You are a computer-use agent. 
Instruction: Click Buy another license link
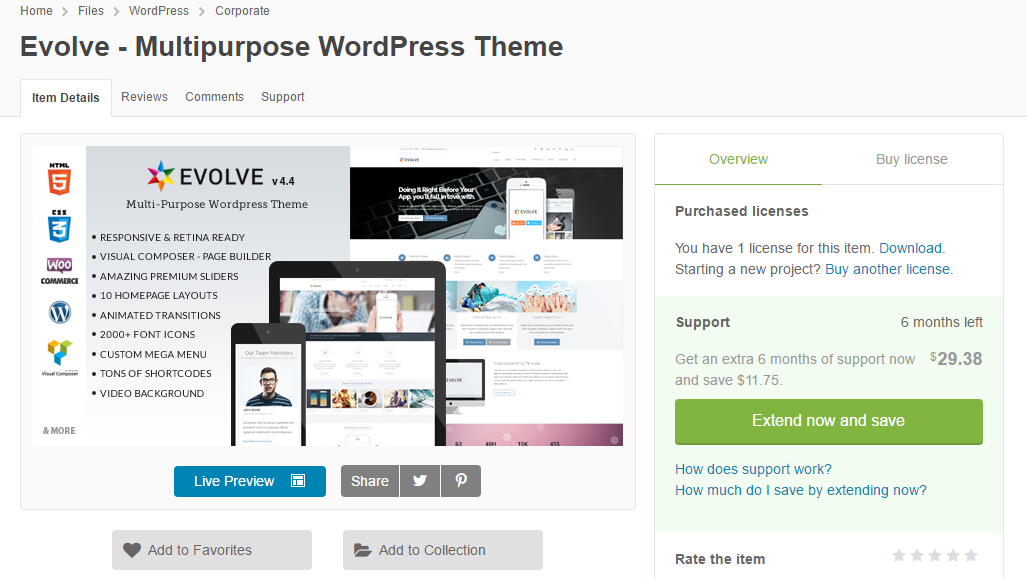(887, 269)
